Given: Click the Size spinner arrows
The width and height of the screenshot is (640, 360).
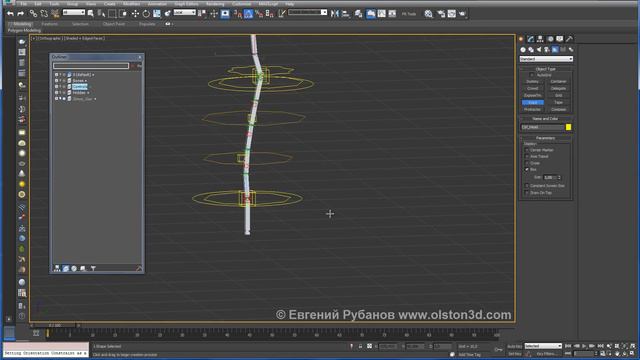Looking at the screenshot, I should (x=559, y=178).
